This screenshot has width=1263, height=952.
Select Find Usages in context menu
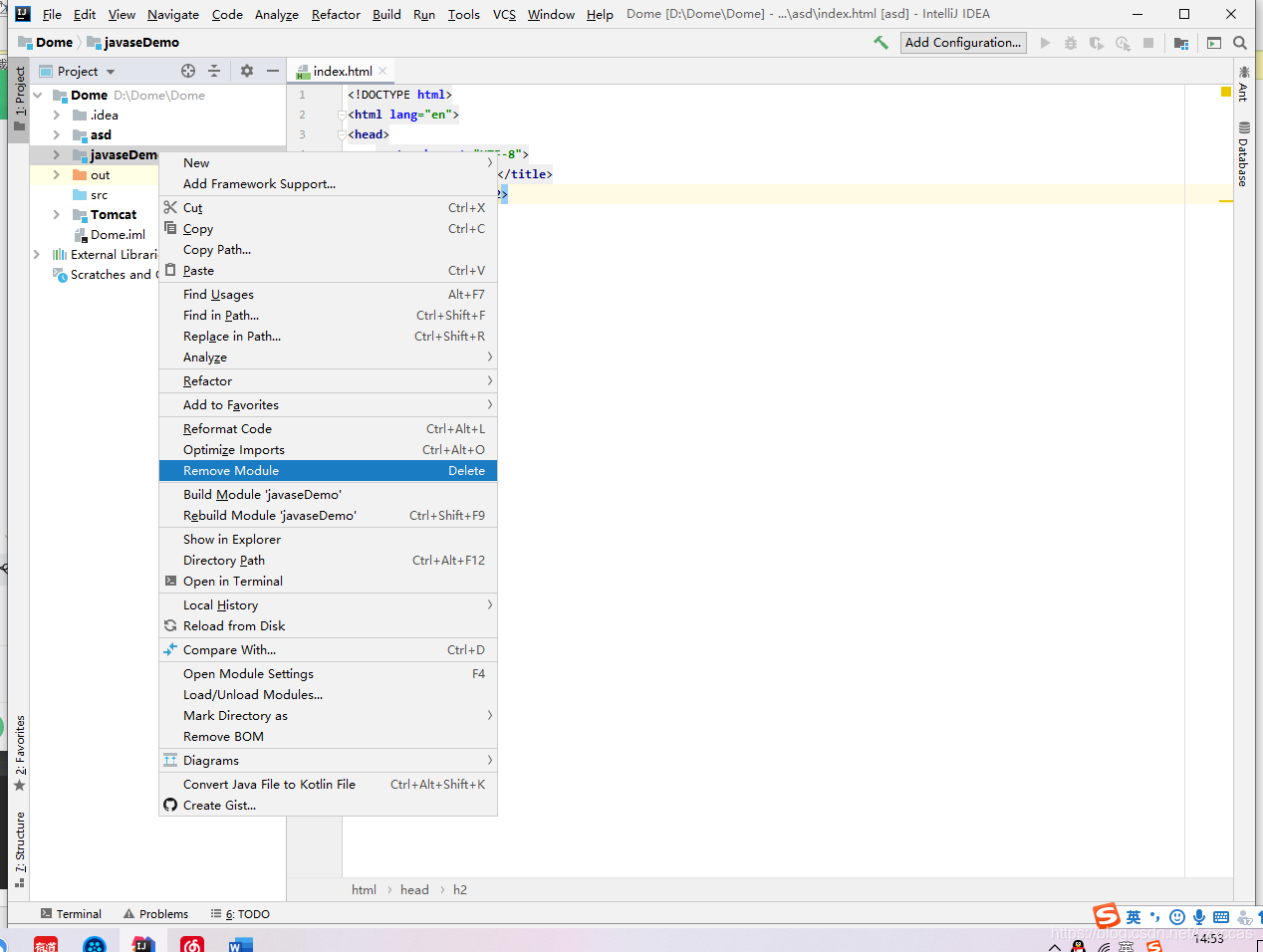coord(328,295)
